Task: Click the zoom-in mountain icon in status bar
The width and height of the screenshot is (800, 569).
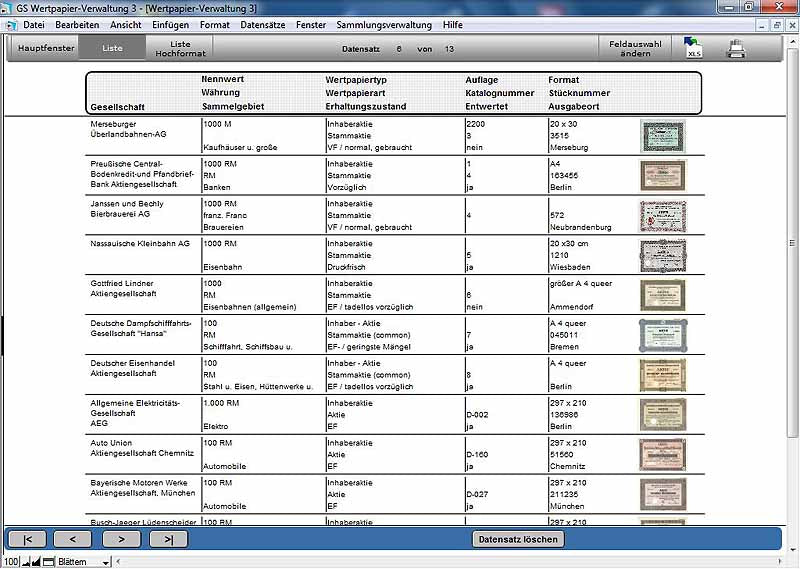Action: click(38, 562)
